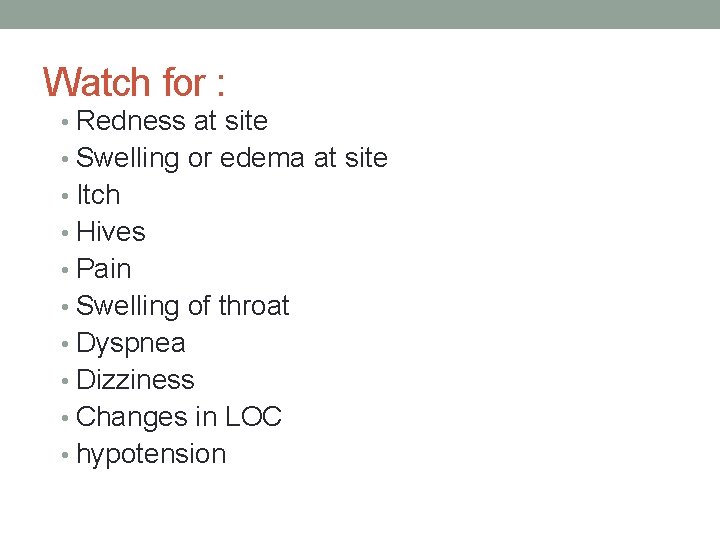Viewport: 720px width, 540px height.
Task: Click the bullet marker beside 'Dizziness'
Action: point(65,381)
